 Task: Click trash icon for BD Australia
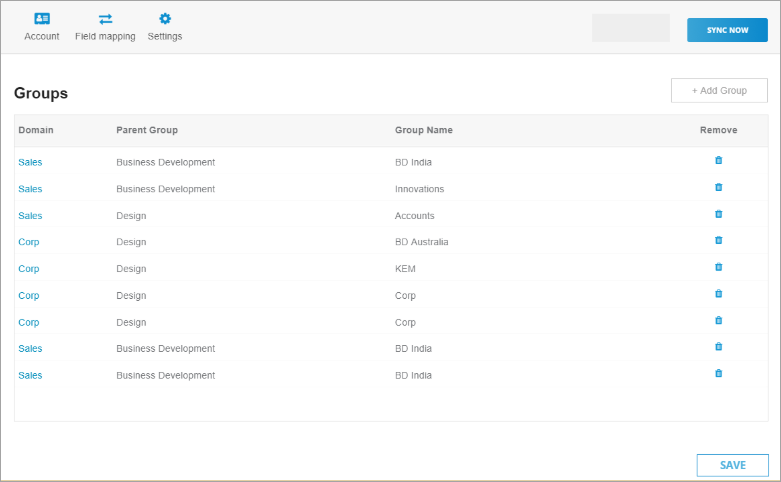(x=718, y=240)
